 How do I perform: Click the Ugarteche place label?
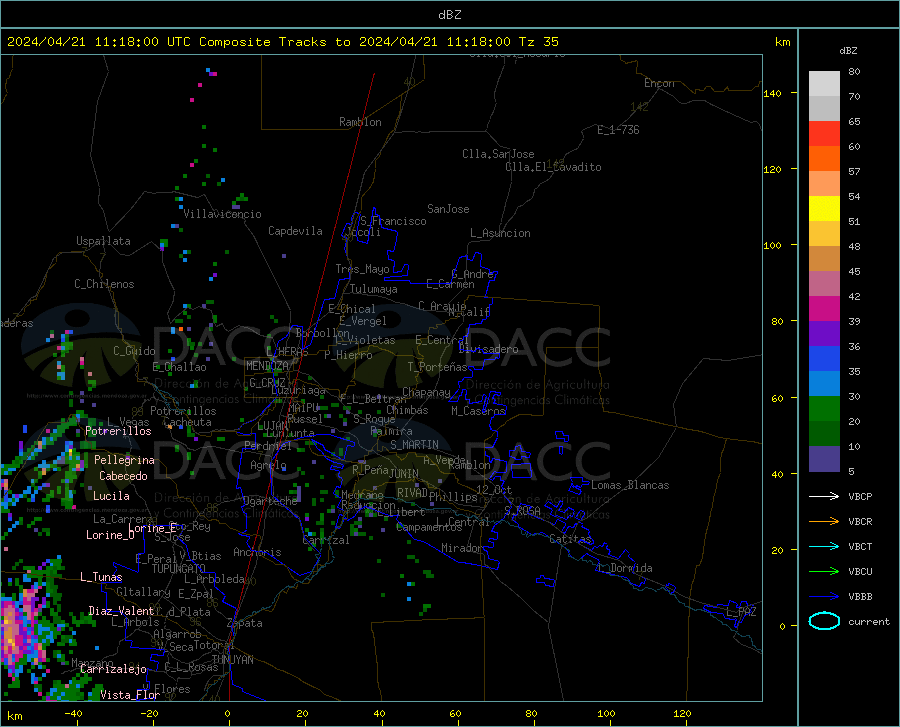click(270, 501)
